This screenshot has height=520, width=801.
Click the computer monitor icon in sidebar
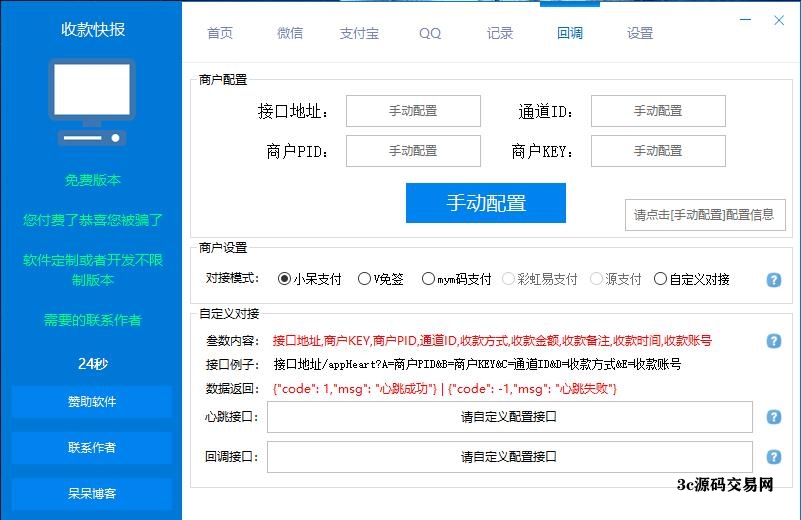[92, 102]
